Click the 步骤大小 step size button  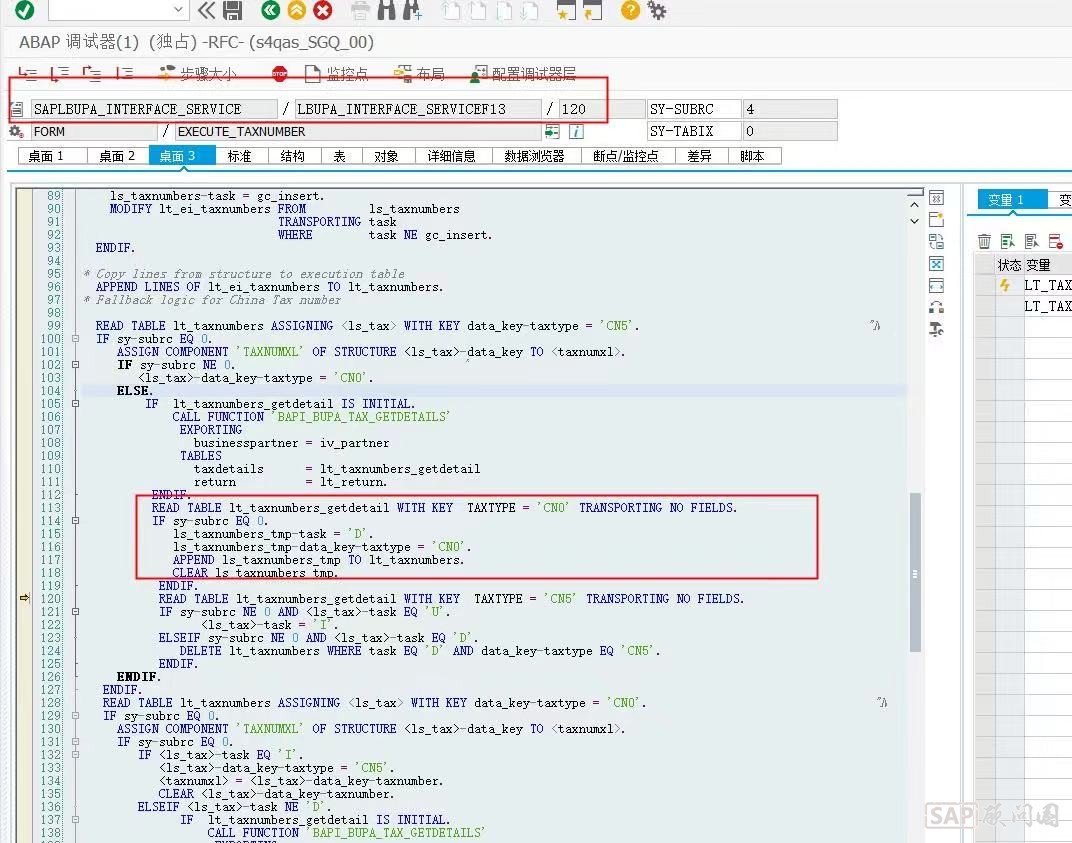coord(198,74)
